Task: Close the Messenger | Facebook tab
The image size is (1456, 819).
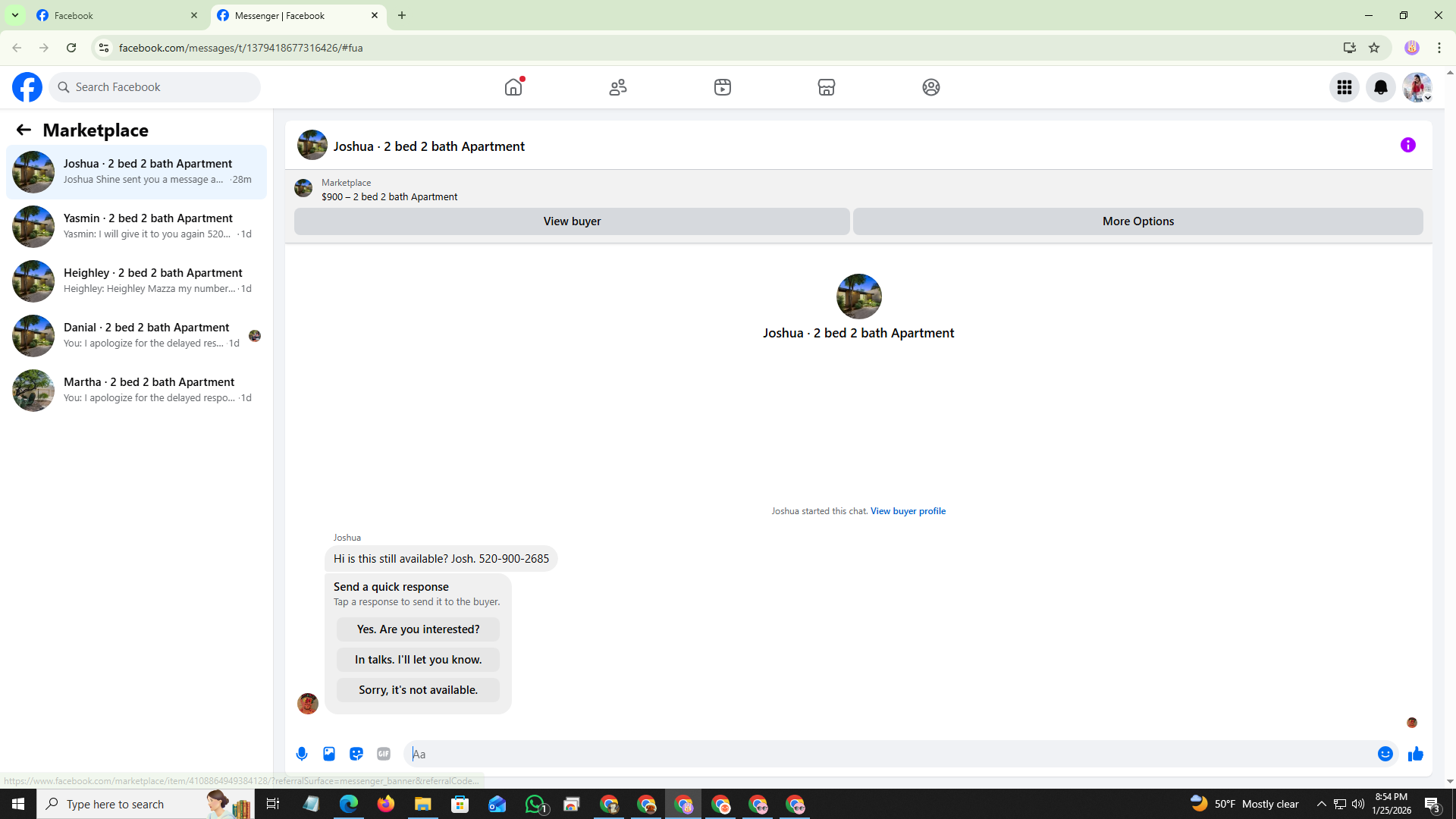Action: click(375, 15)
